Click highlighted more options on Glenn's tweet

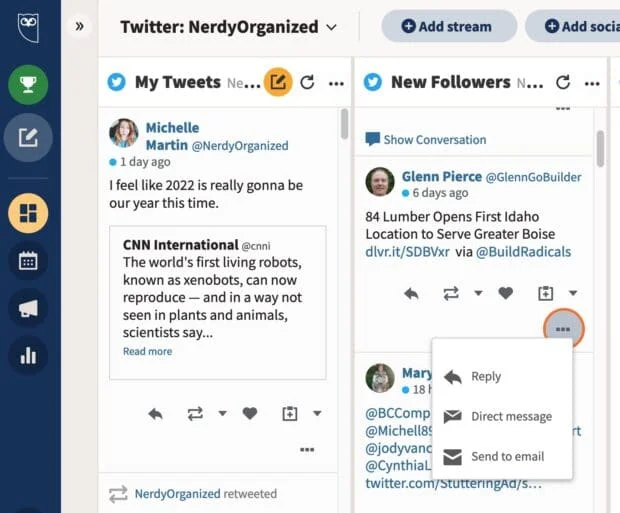click(x=563, y=329)
